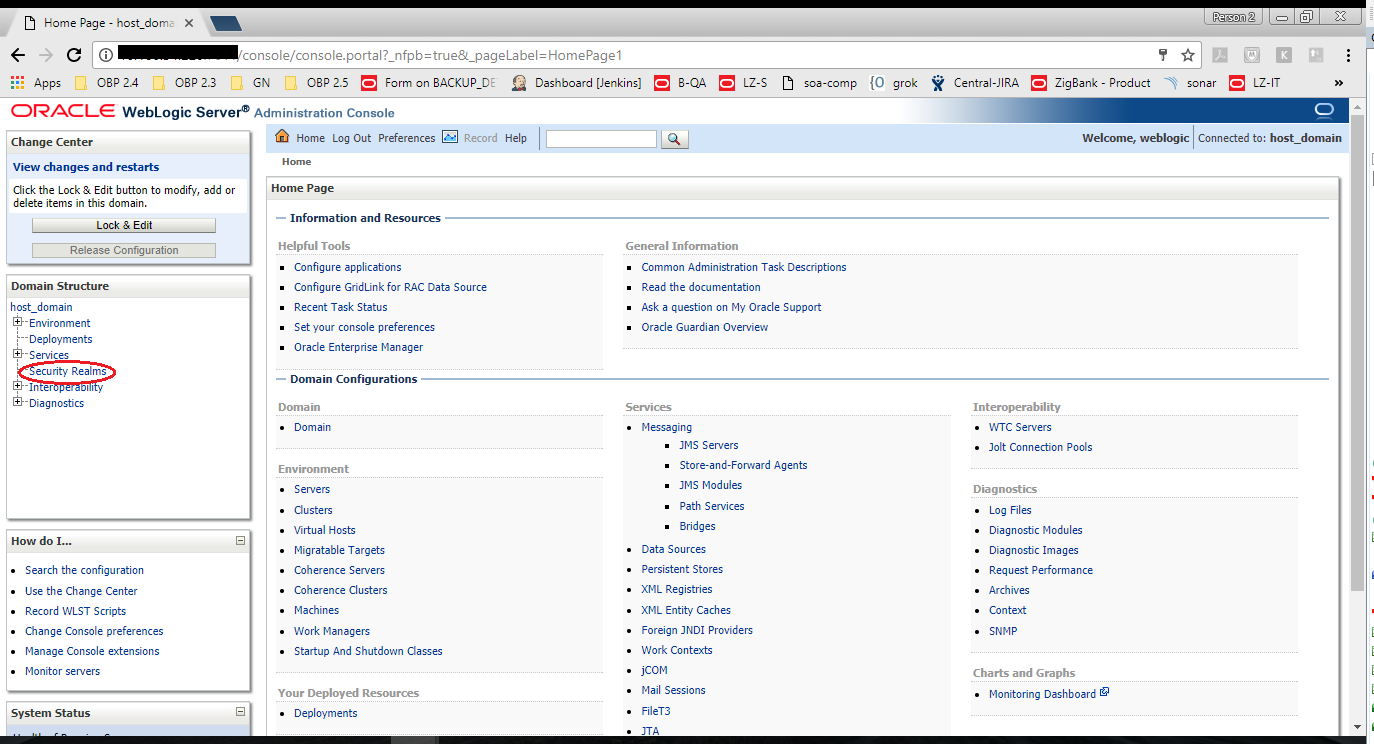The height and width of the screenshot is (744, 1374).
Task: Open the Data Sources link
Action: pyautogui.click(x=673, y=549)
